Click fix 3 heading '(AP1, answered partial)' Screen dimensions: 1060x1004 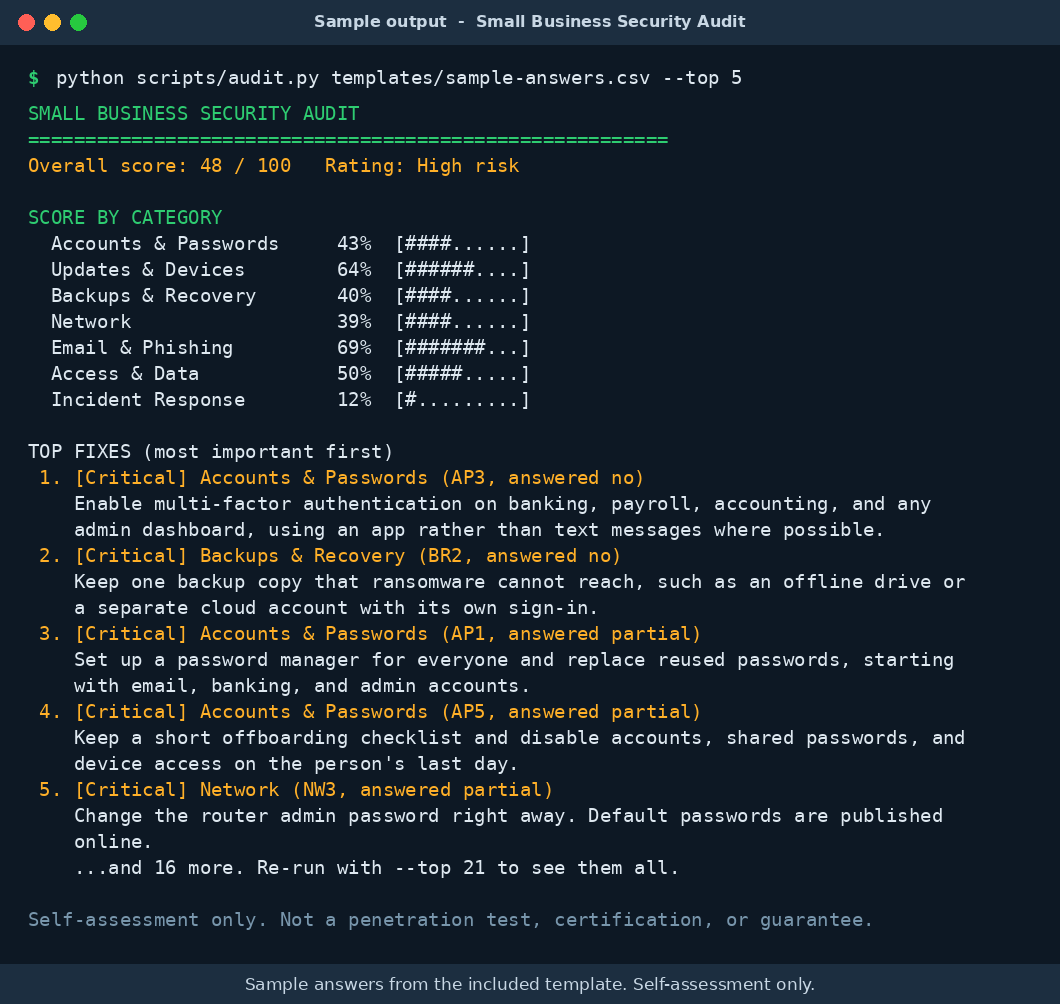[x=571, y=634]
